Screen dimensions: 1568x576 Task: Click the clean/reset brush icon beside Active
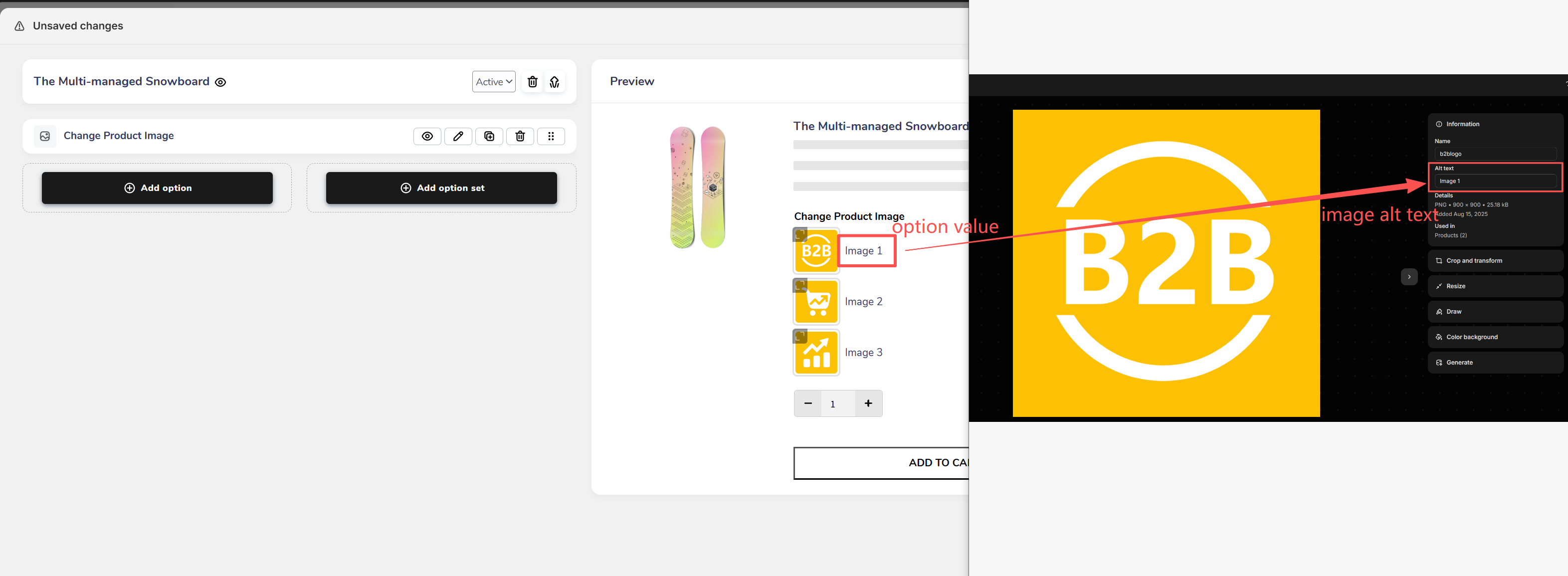click(x=554, y=82)
